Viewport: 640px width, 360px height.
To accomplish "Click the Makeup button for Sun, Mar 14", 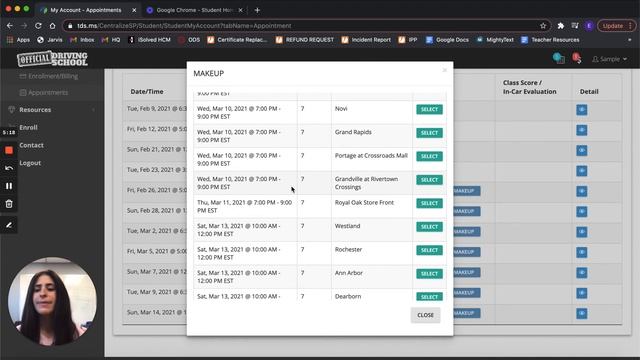I will 467,313.
